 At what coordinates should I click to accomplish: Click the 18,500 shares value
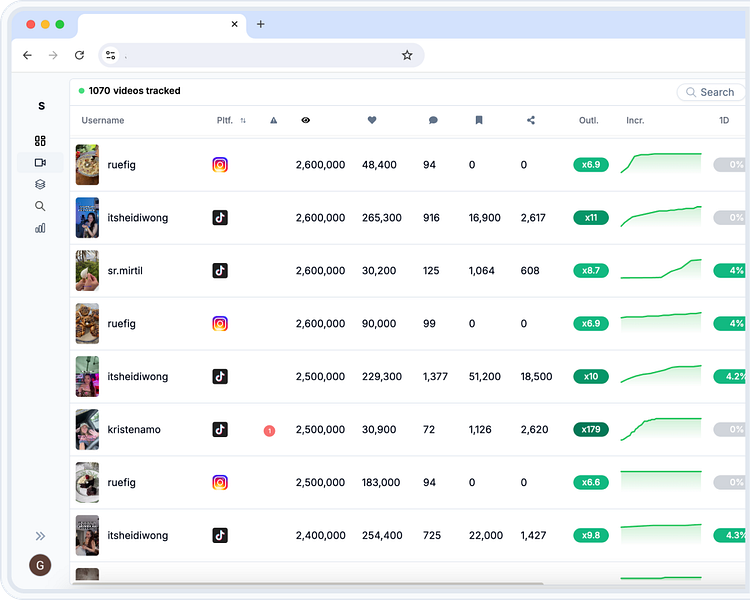pyautogui.click(x=536, y=377)
